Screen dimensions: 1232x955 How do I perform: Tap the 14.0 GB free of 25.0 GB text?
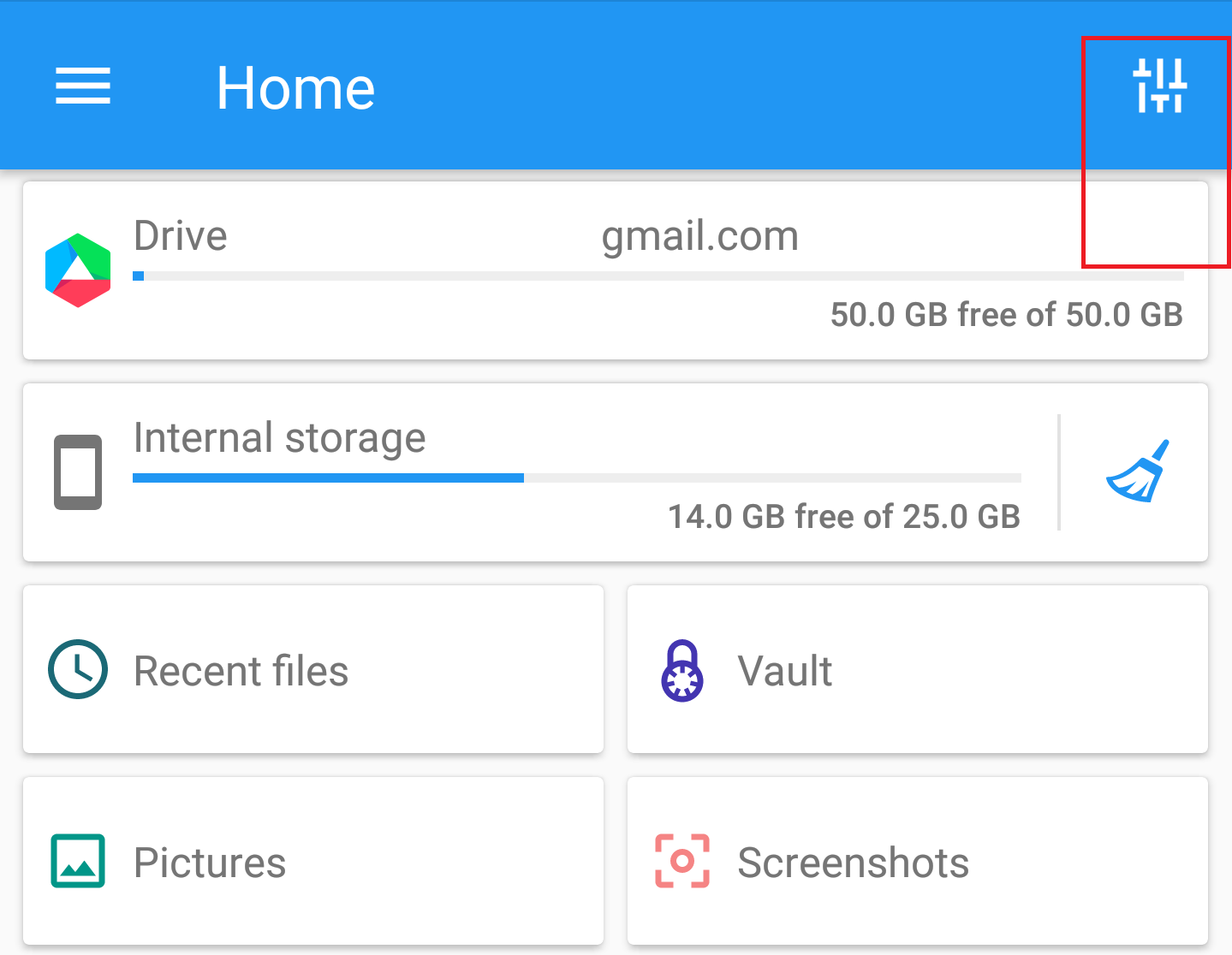[844, 517]
